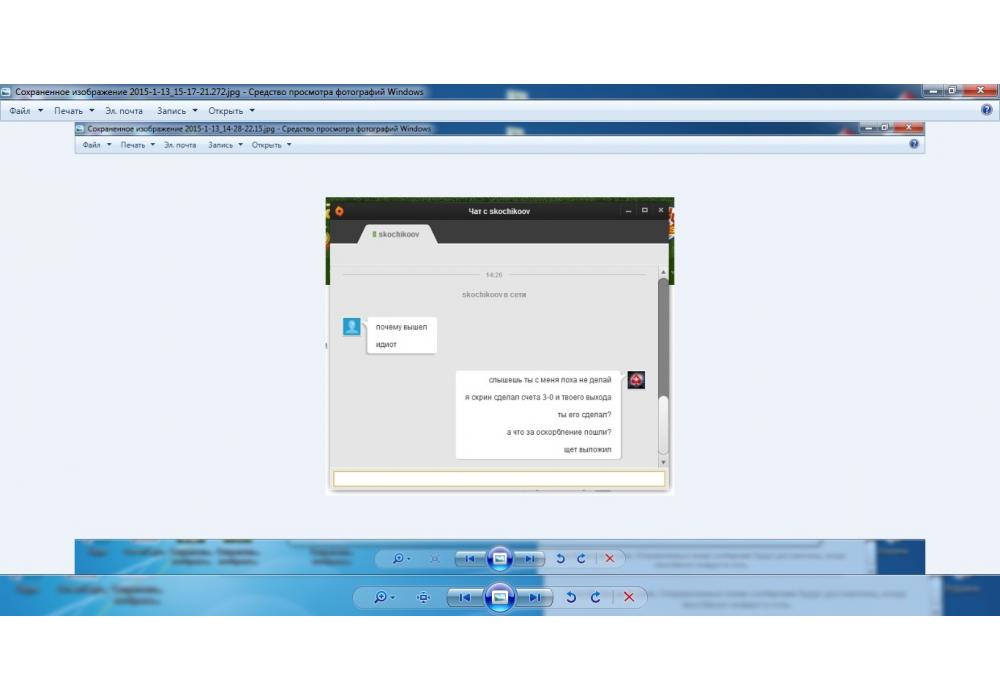Click orange app icon in chat title bar
The width and height of the screenshot is (1000, 700).
click(339, 211)
